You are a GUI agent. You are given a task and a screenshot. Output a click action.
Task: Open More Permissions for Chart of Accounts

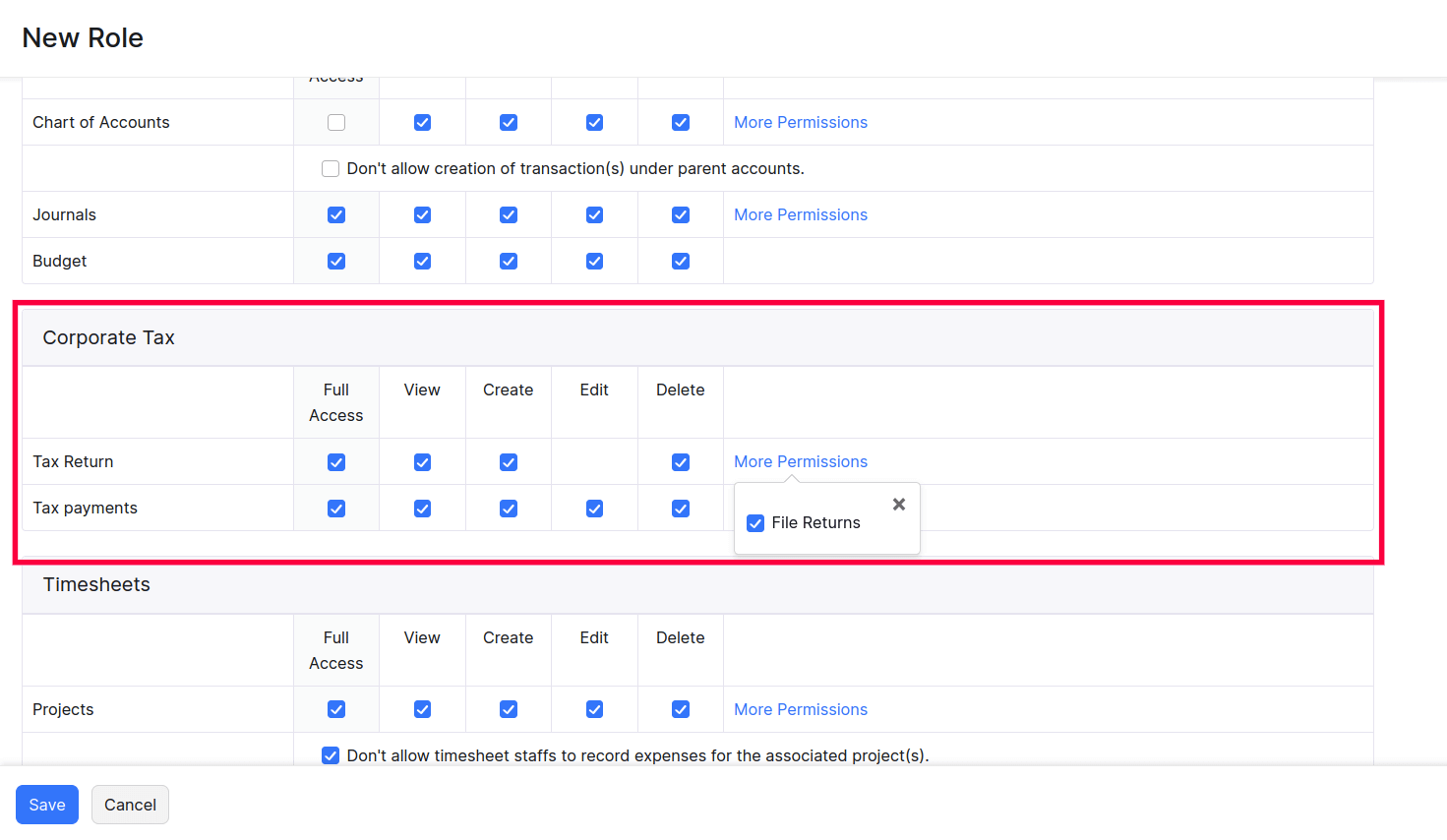click(800, 122)
